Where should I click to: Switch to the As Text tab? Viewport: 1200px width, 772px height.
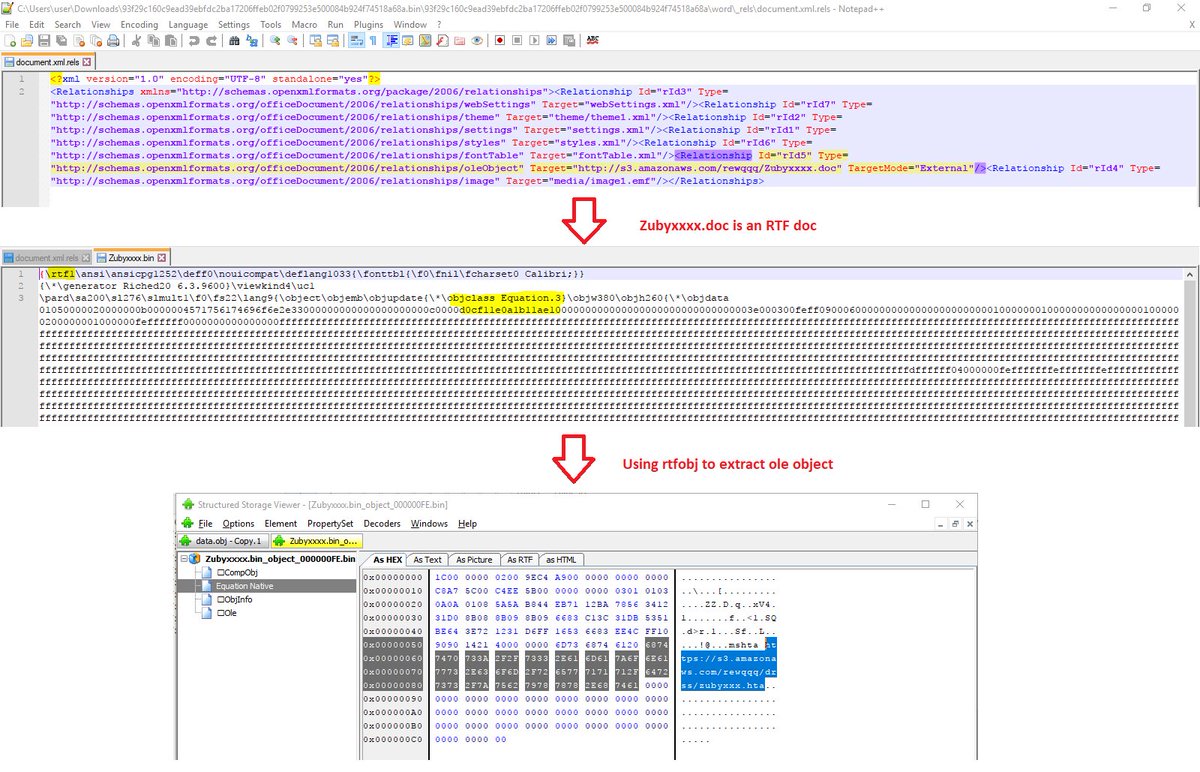coord(427,559)
